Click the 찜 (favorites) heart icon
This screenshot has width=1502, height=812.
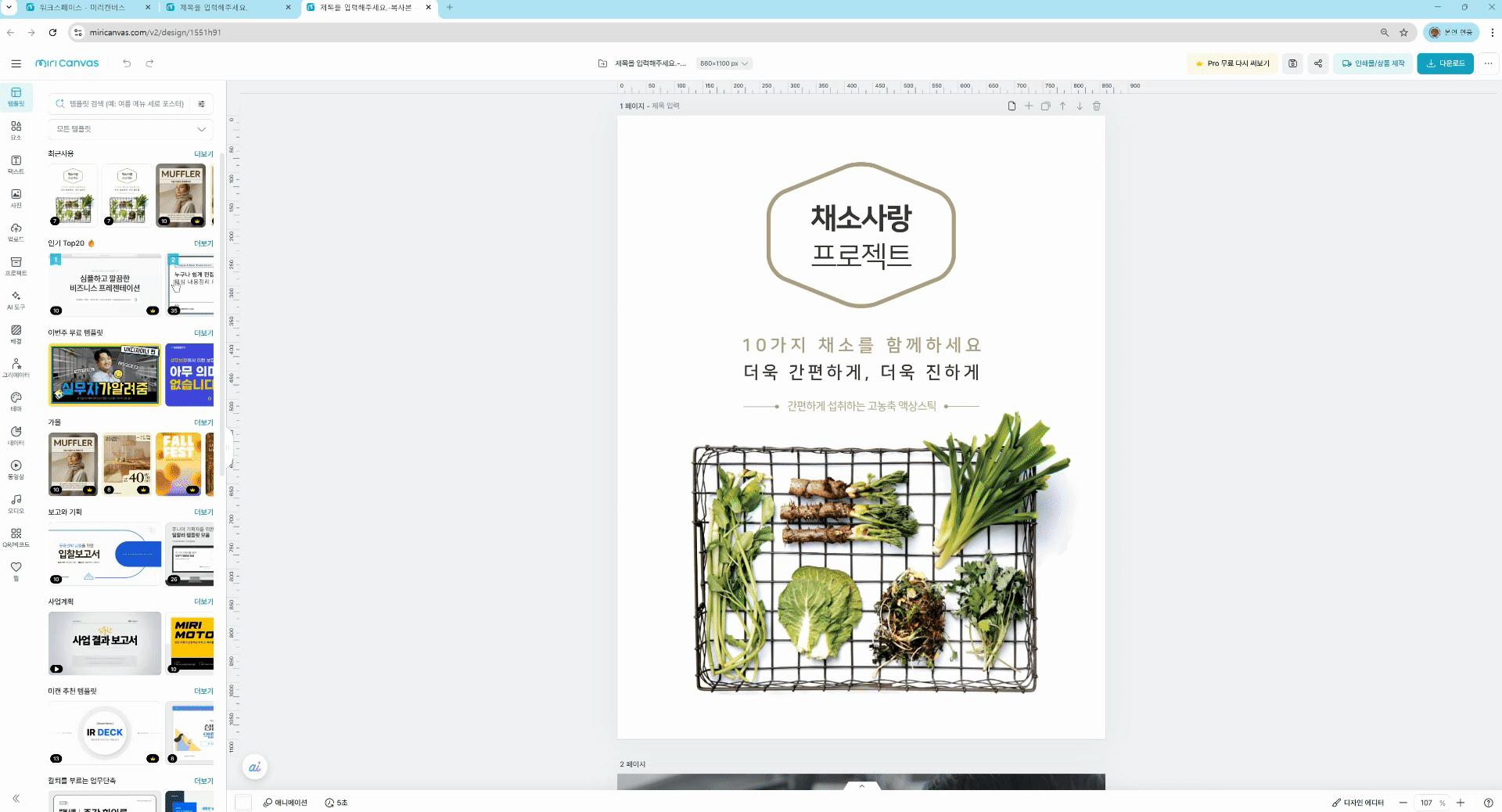tap(16, 571)
